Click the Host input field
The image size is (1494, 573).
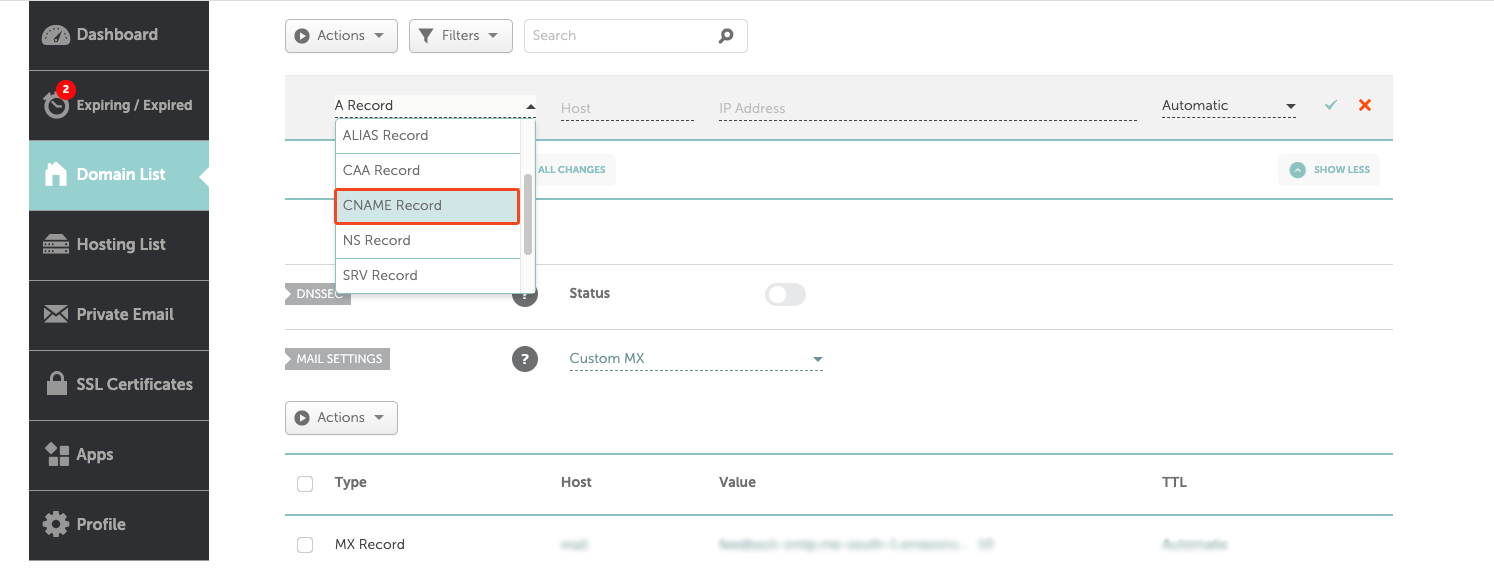pyautogui.click(x=627, y=108)
